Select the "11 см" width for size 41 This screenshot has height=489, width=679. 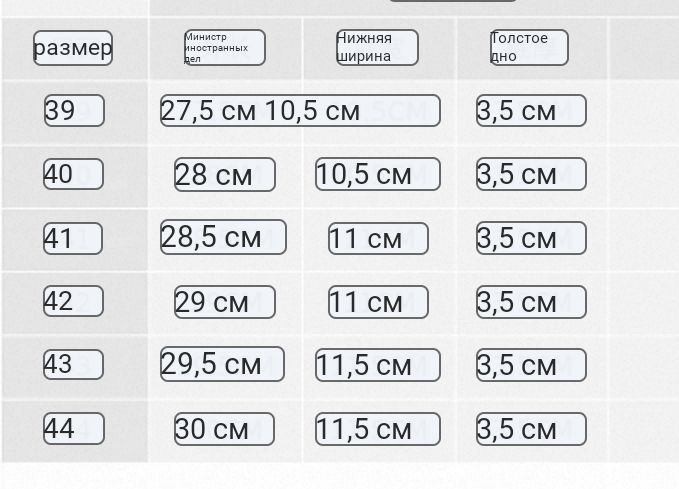(x=378, y=238)
